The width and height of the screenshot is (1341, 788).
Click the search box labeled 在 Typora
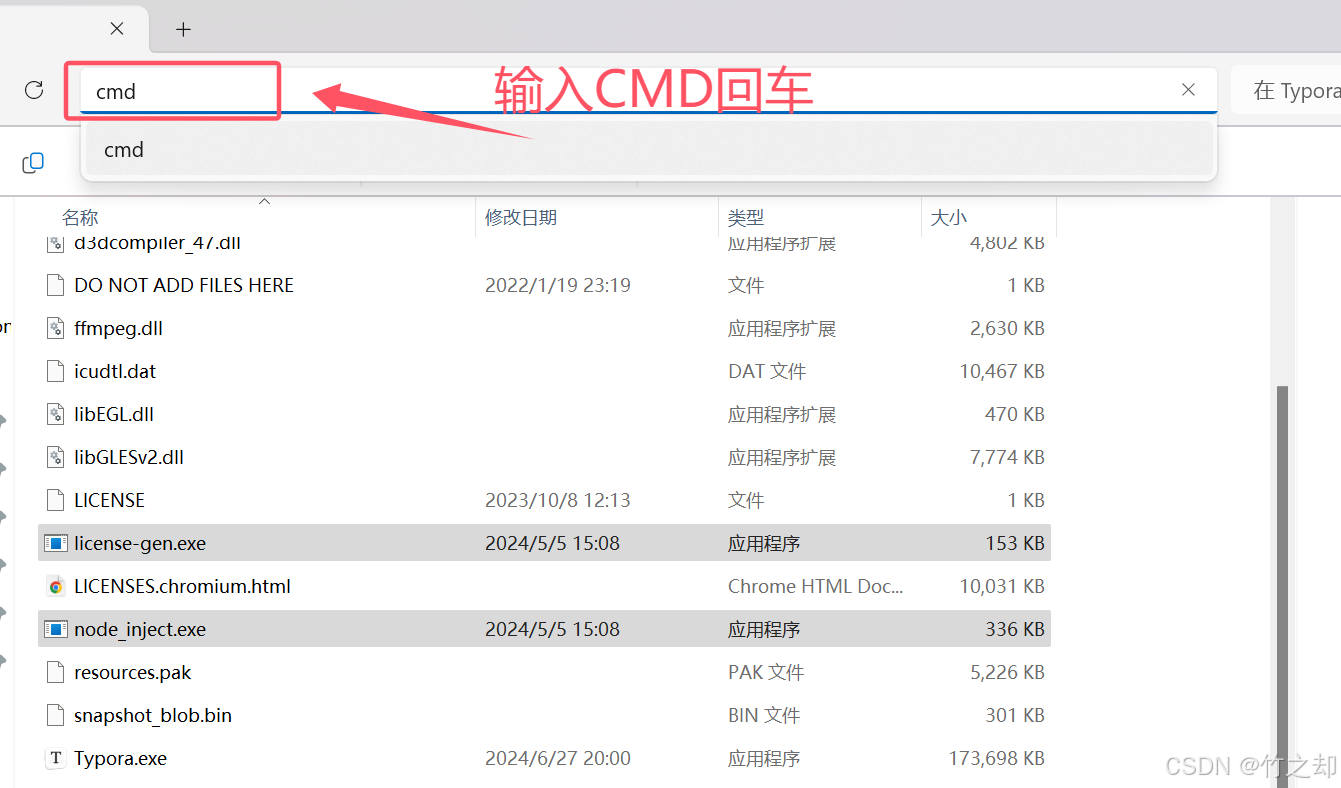(x=1288, y=91)
